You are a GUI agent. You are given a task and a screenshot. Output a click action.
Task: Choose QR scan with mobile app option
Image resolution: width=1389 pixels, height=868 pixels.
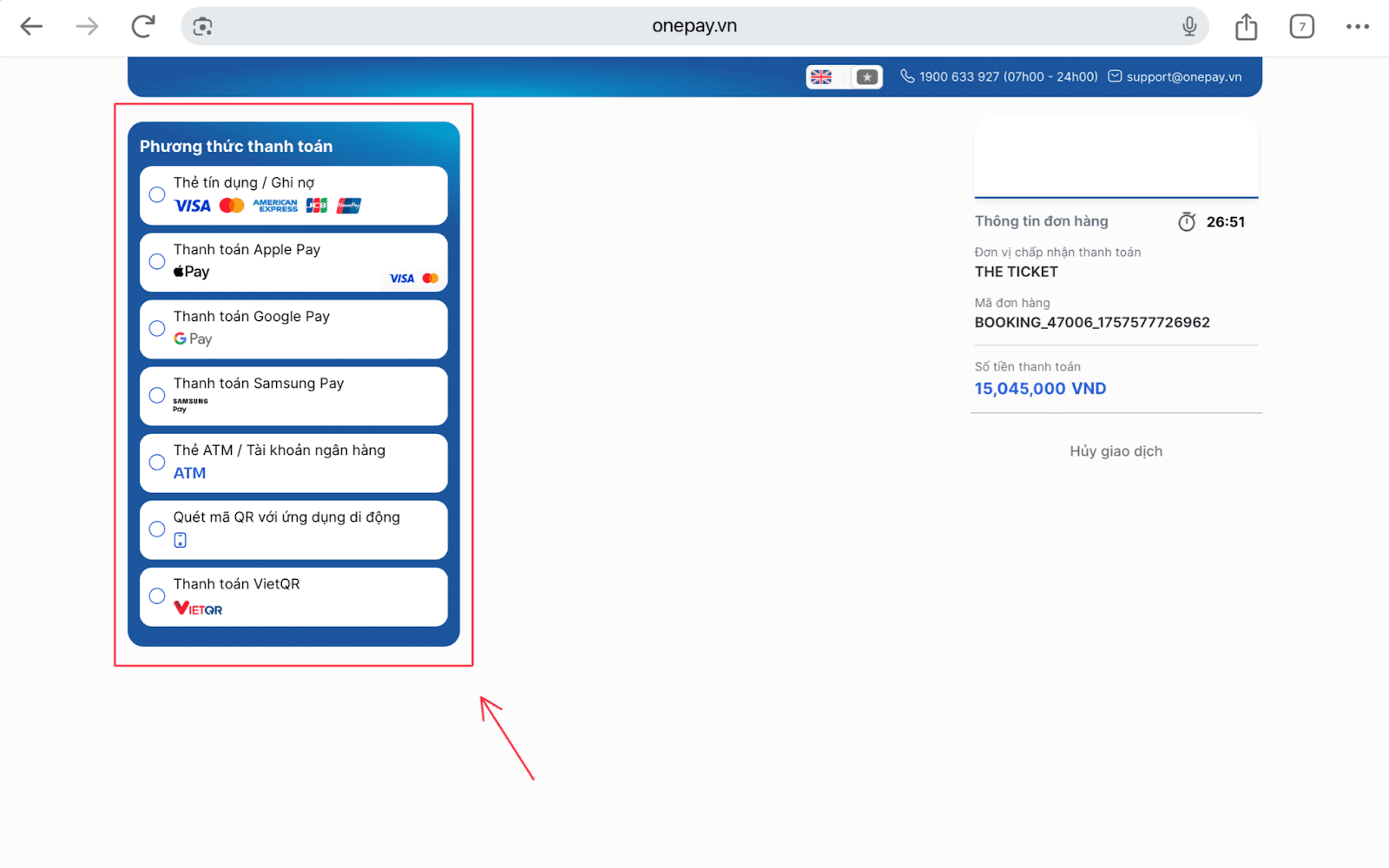pyautogui.click(x=157, y=529)
